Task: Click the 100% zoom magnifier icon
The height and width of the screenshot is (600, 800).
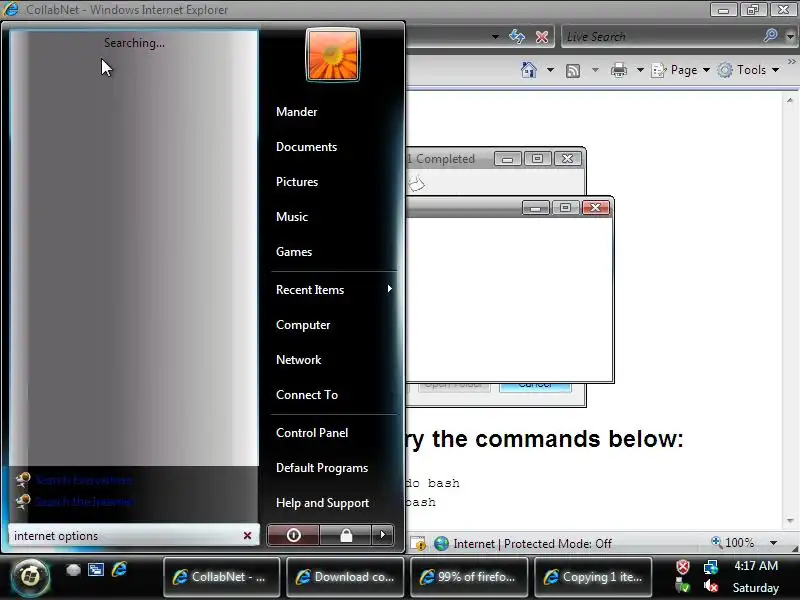Action: [716, 541]
